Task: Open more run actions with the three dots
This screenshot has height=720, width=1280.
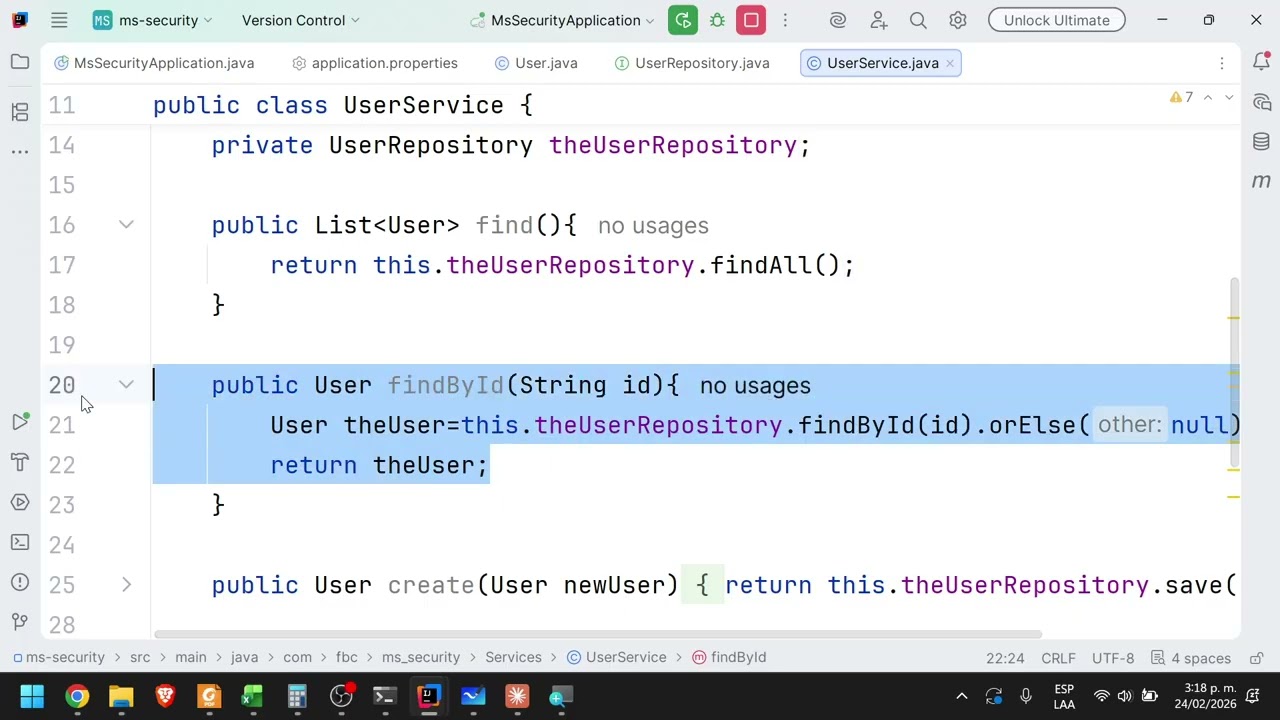Action: point(785,20)
